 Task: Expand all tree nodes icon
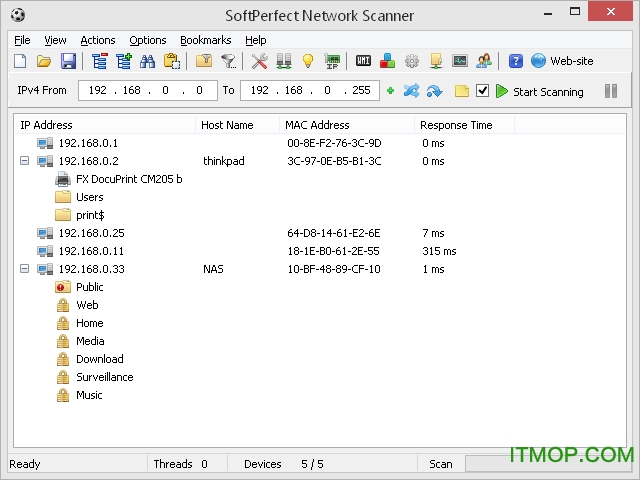pos(123,61)
